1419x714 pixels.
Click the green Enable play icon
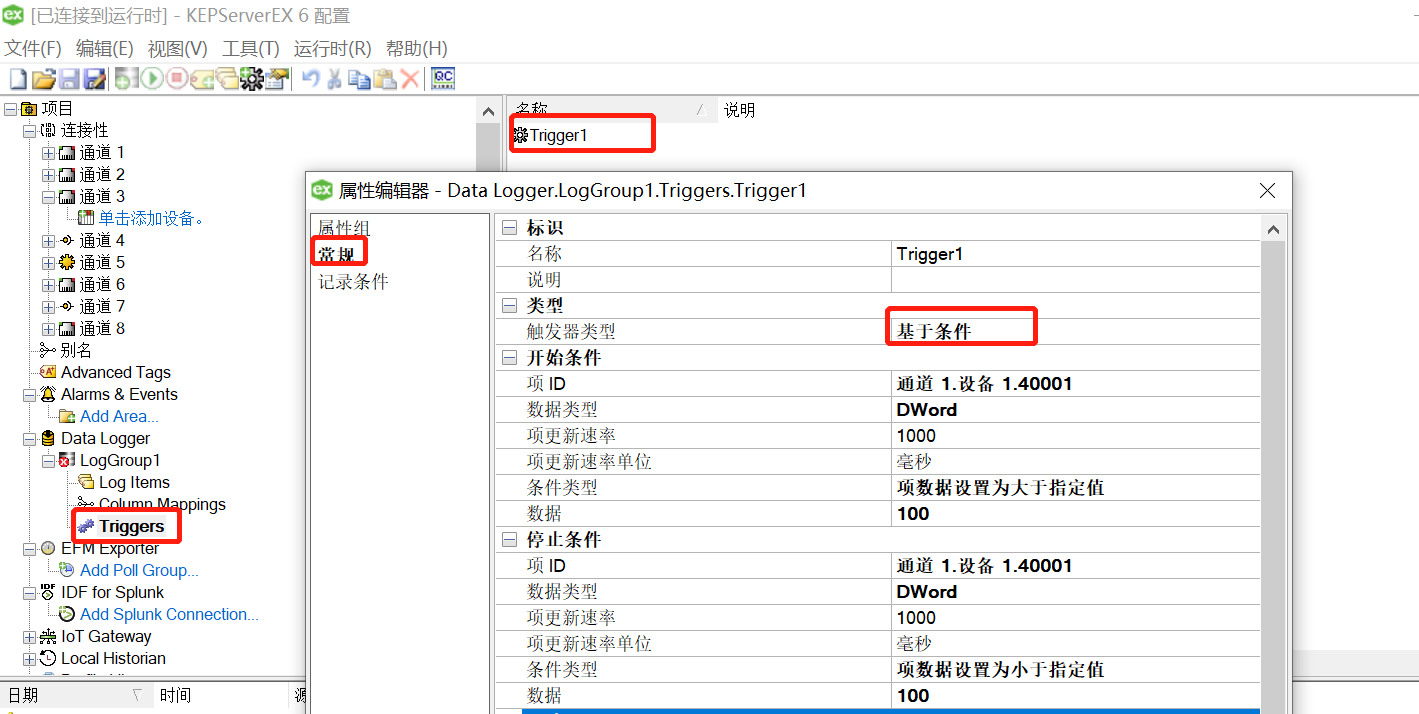(x=152, y=79)
